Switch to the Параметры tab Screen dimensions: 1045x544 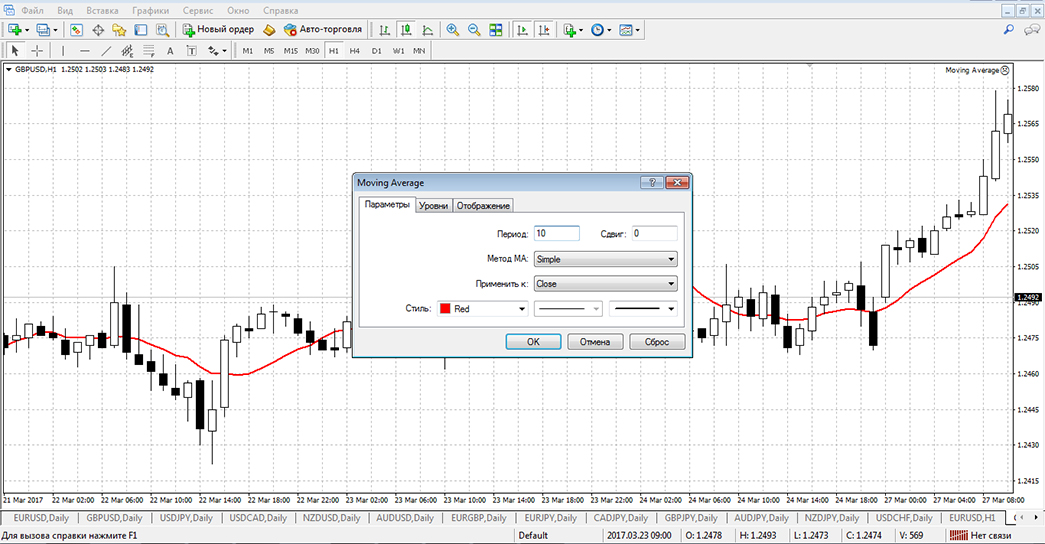tap(387, 205)
